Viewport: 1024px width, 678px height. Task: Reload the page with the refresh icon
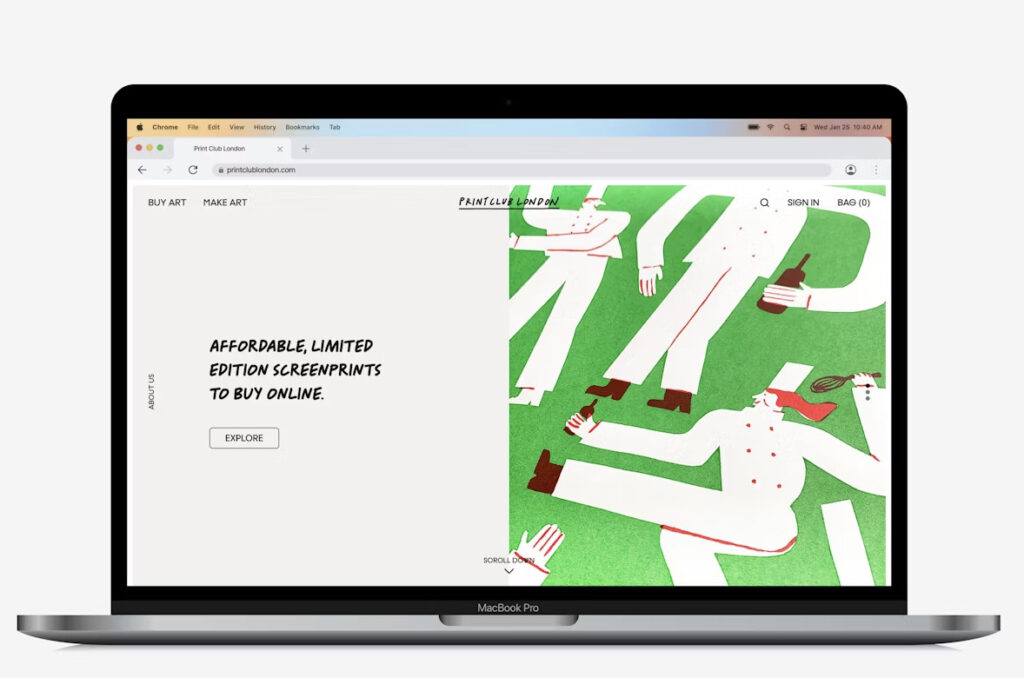(x=193, y=170)
